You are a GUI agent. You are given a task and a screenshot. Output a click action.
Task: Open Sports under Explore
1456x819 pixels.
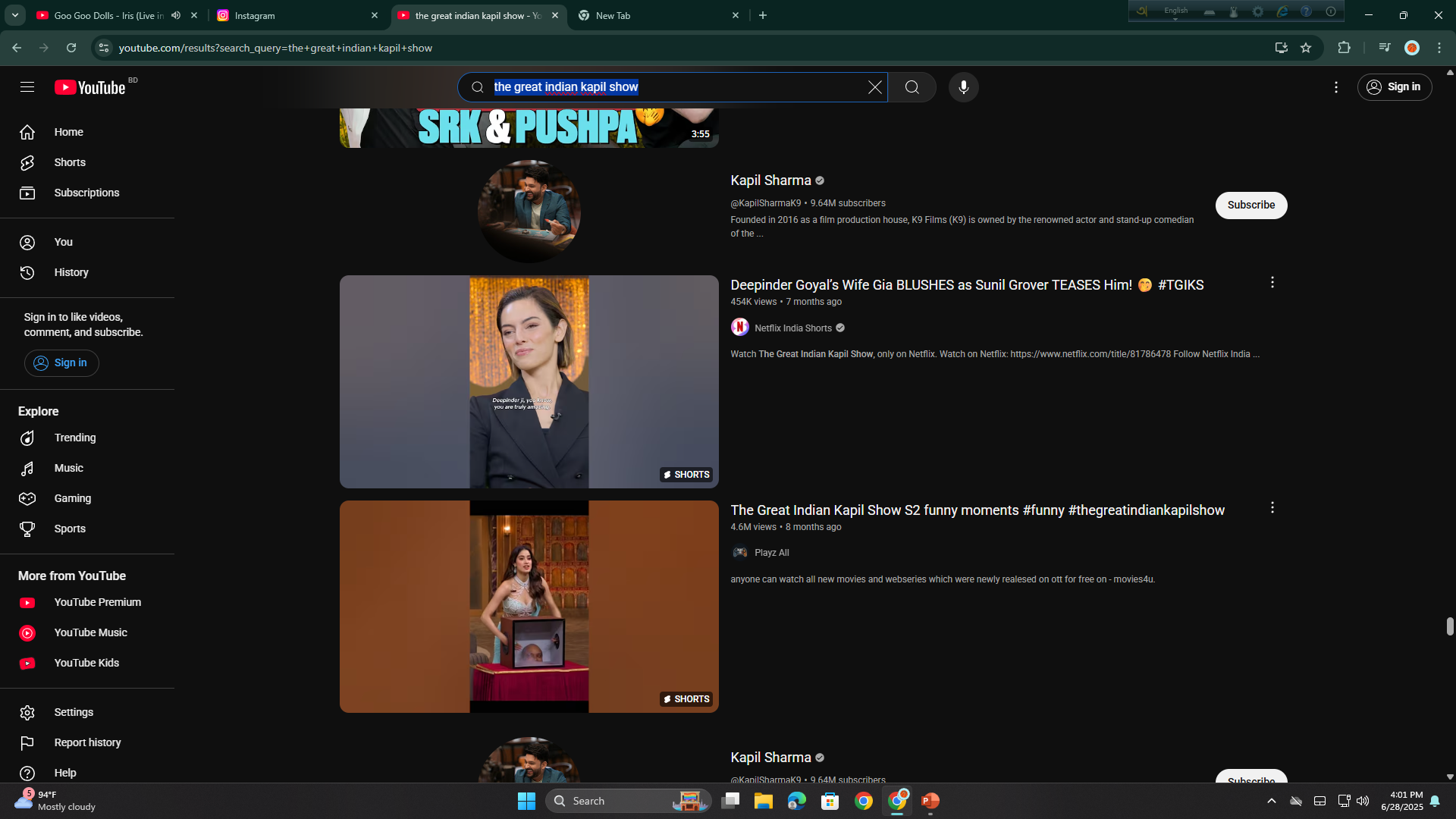pos(87,529)
